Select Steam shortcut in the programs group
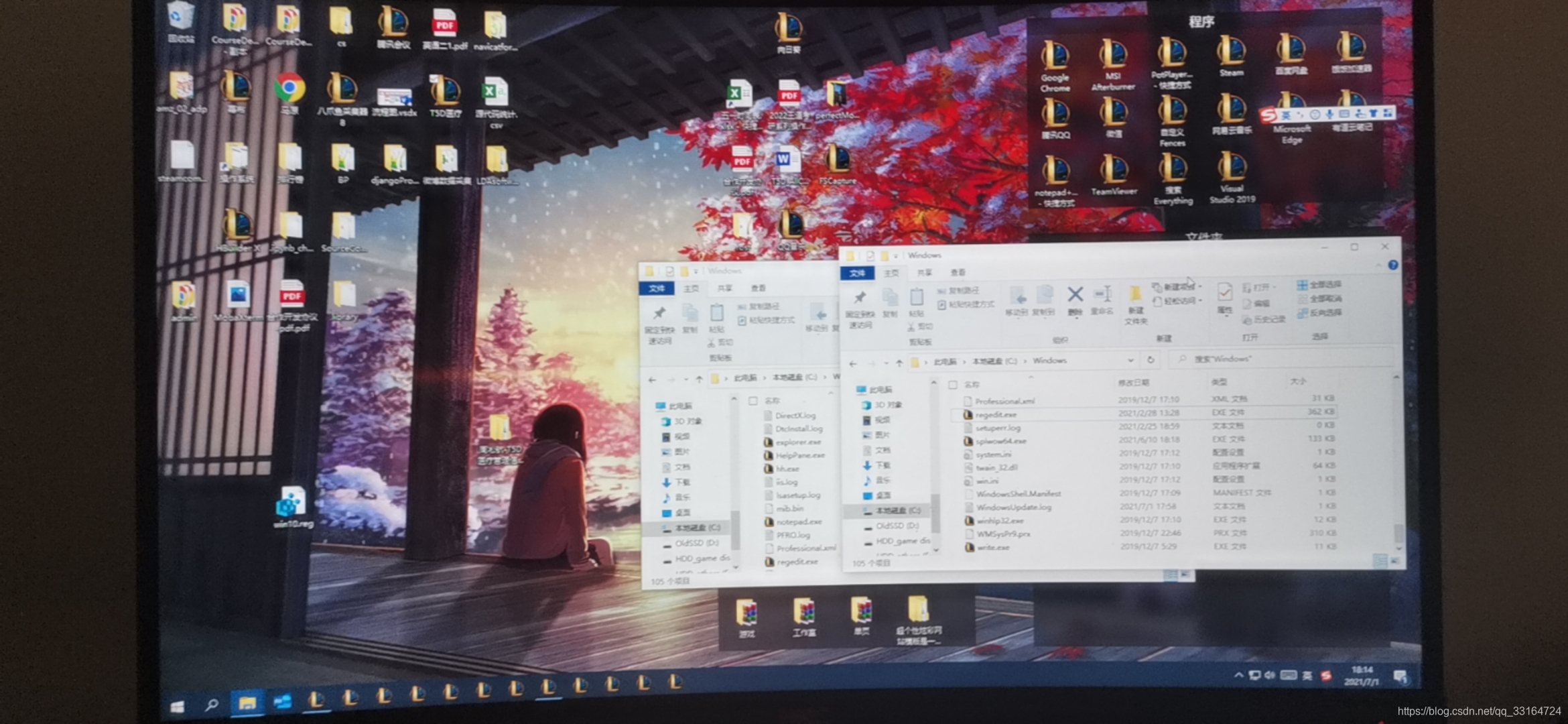Viewport: 1568px width, 724px height. coord(1232,56)
